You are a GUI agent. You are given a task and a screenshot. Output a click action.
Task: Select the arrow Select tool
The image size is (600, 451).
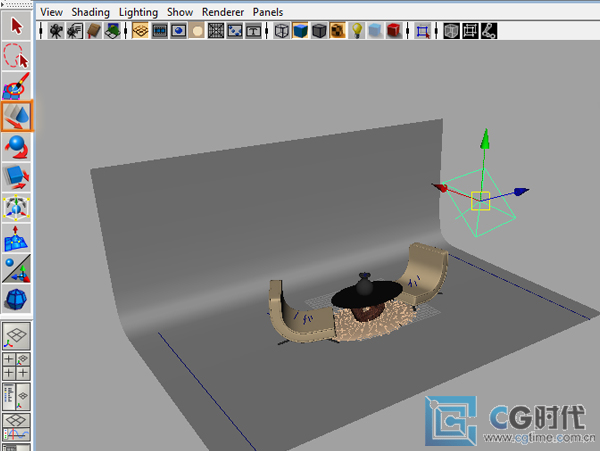click(16, 26)
